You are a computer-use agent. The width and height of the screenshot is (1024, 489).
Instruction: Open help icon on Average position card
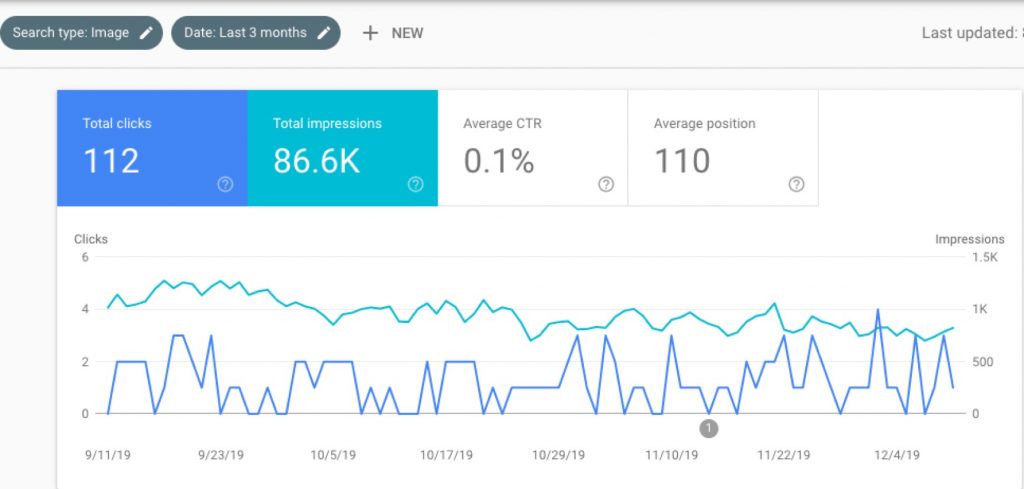(796, 185)
